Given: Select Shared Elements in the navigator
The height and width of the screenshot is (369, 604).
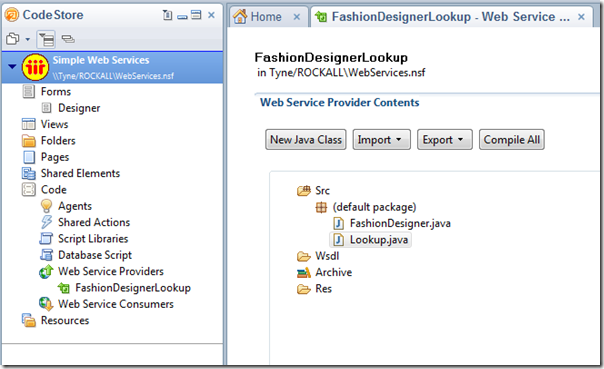Looking at the screenshot, I should click(80, 173).
